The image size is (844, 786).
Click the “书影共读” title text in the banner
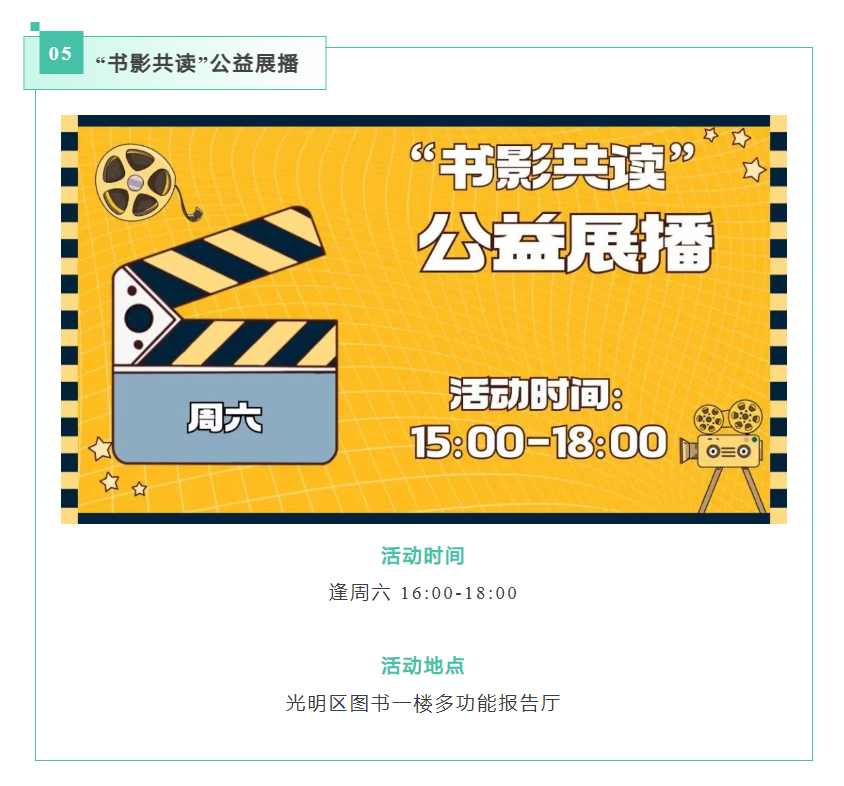[x=552, y=167]
